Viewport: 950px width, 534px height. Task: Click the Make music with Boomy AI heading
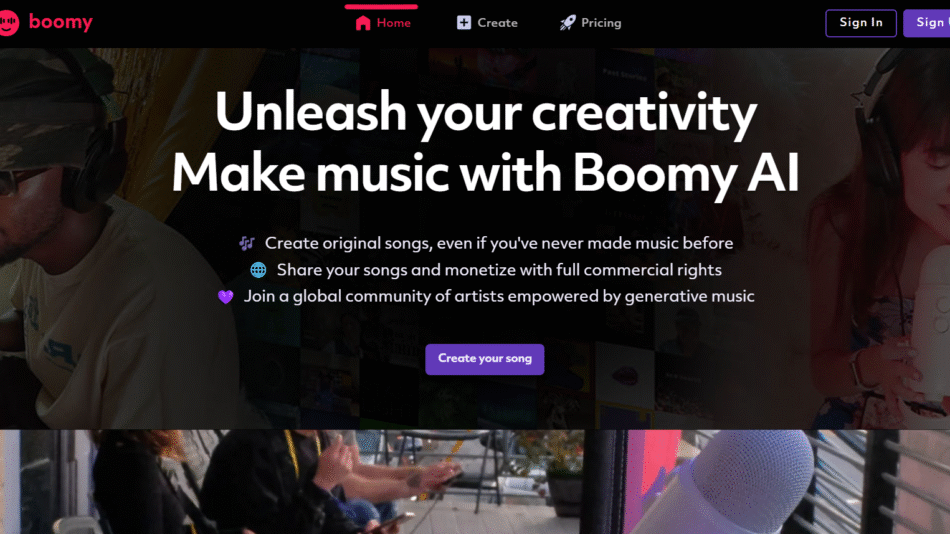click(486, 173)
